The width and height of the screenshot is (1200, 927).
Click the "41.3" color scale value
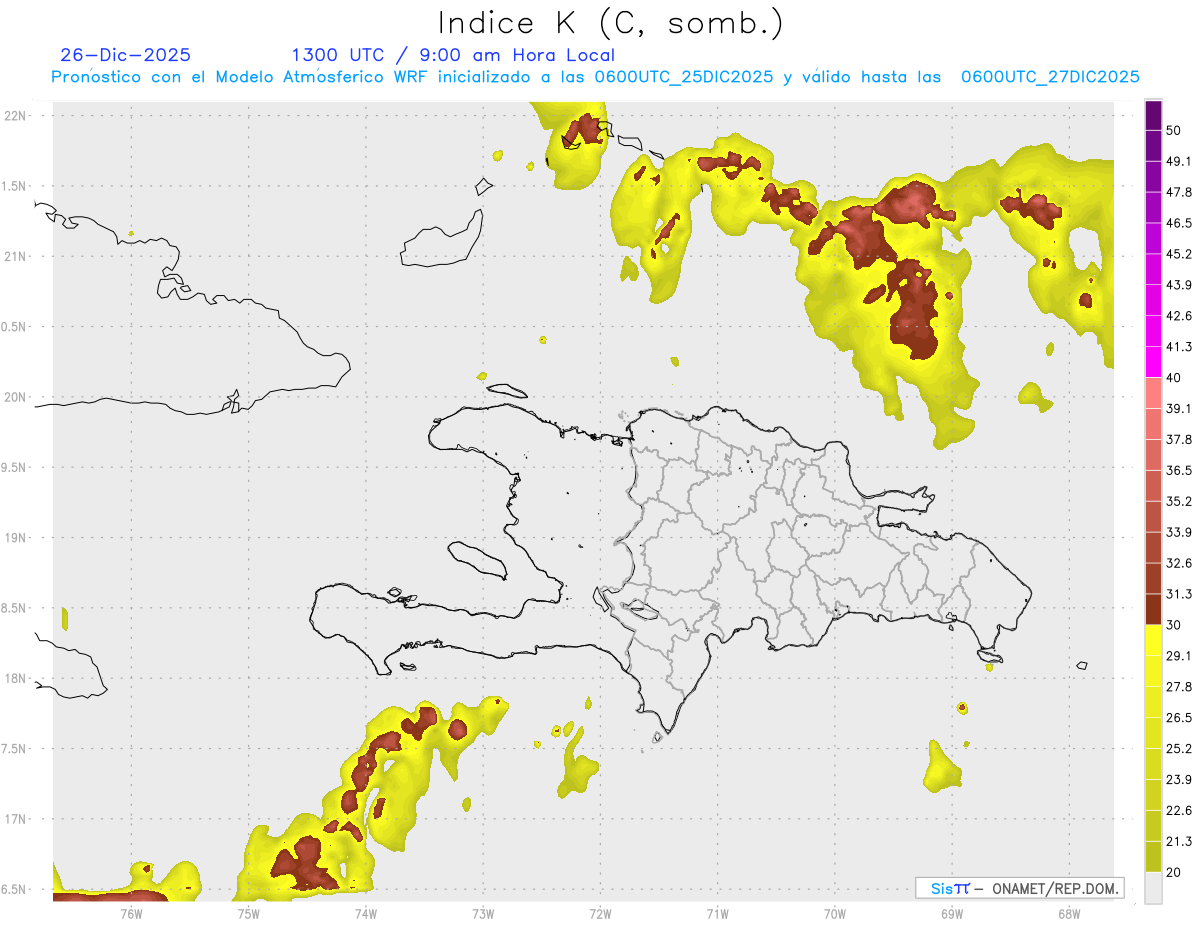click(x=1179, y=347)
